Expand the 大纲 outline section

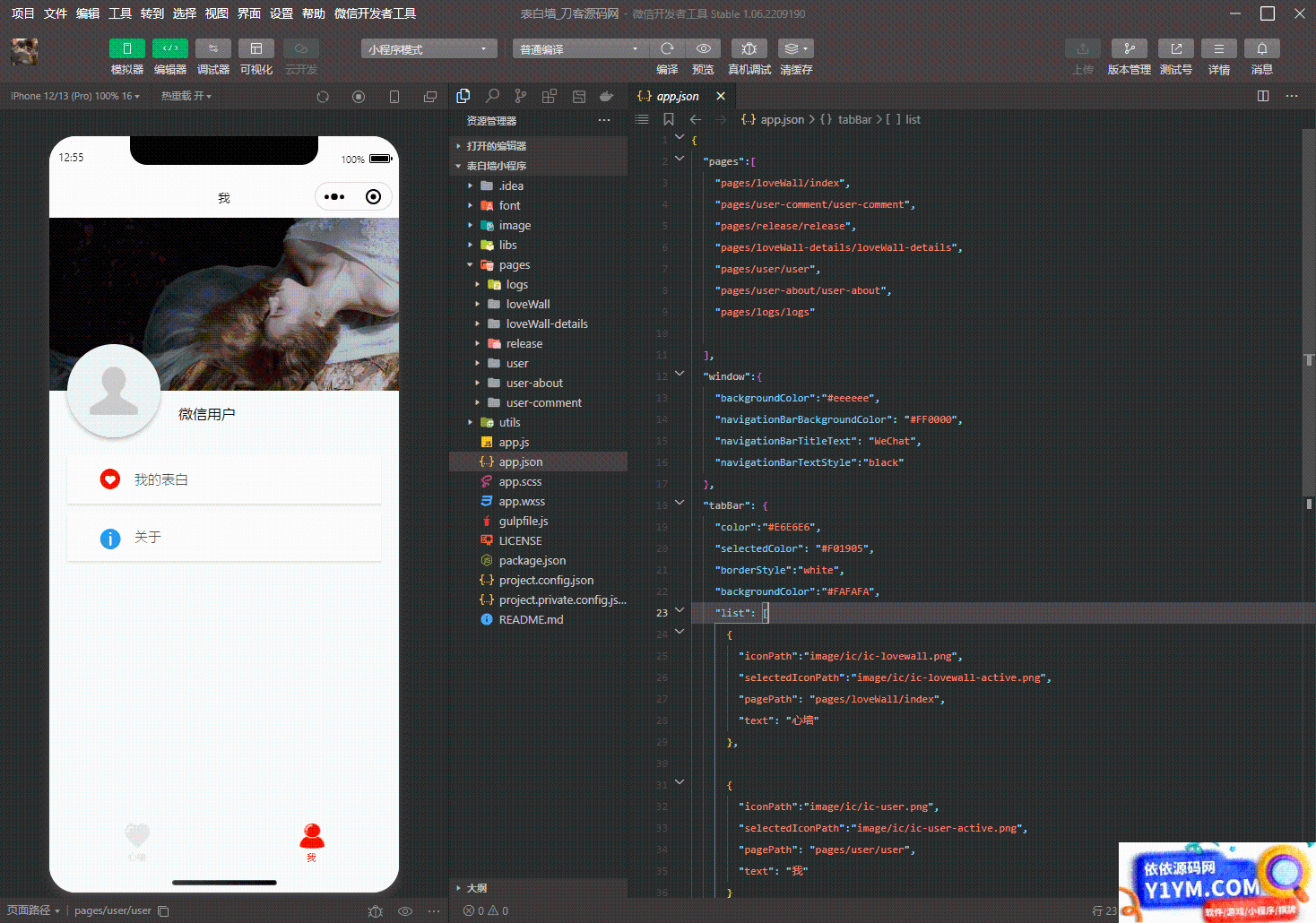point(538,888)
